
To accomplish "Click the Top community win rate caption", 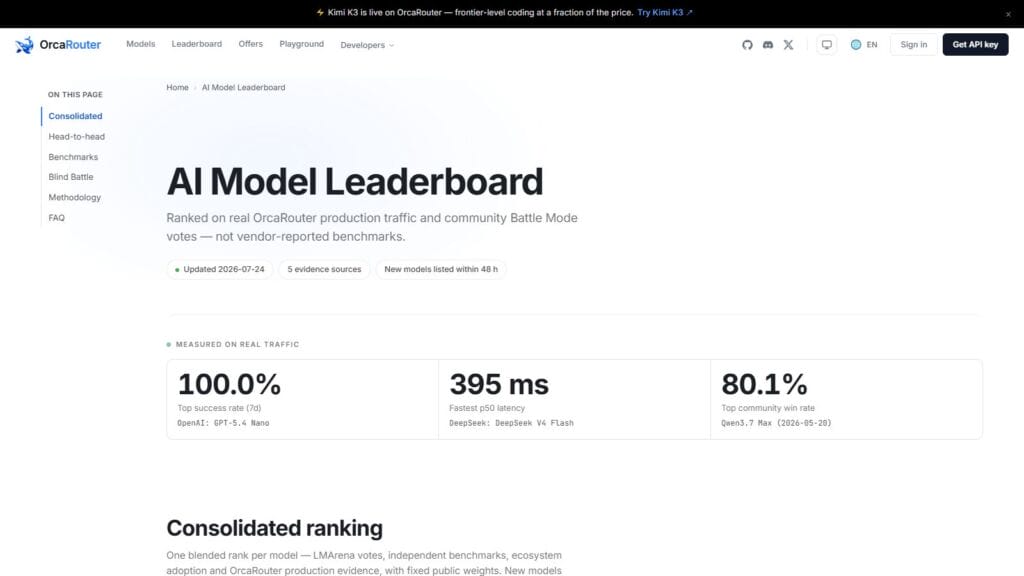I will click(x=768, y=408).
